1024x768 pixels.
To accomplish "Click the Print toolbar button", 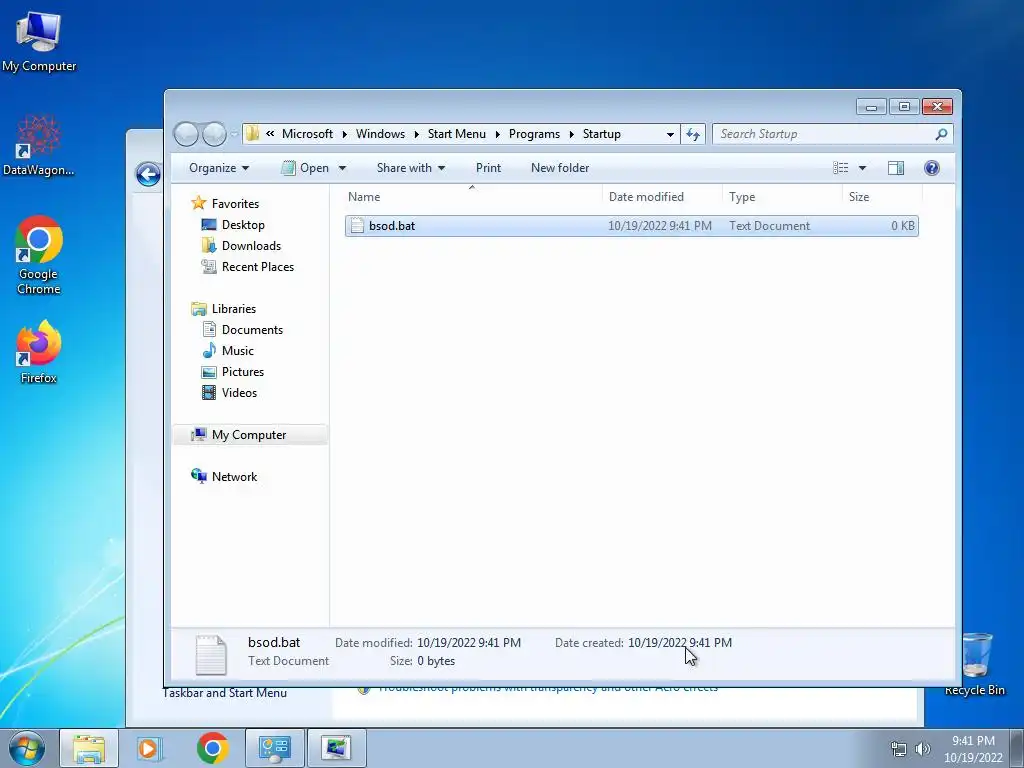I will tap(488, 168).
